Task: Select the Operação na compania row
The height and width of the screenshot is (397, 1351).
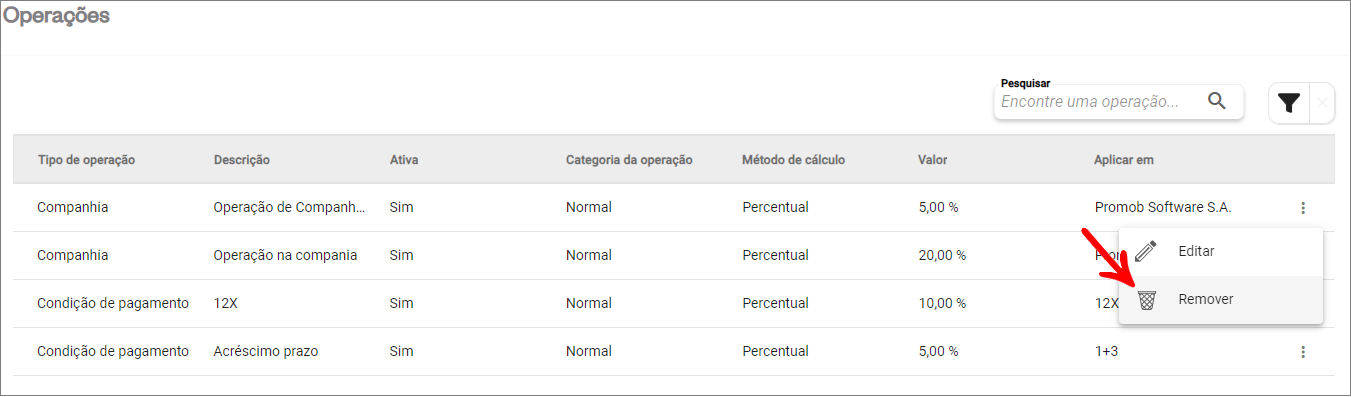Action: click(674, 256)
